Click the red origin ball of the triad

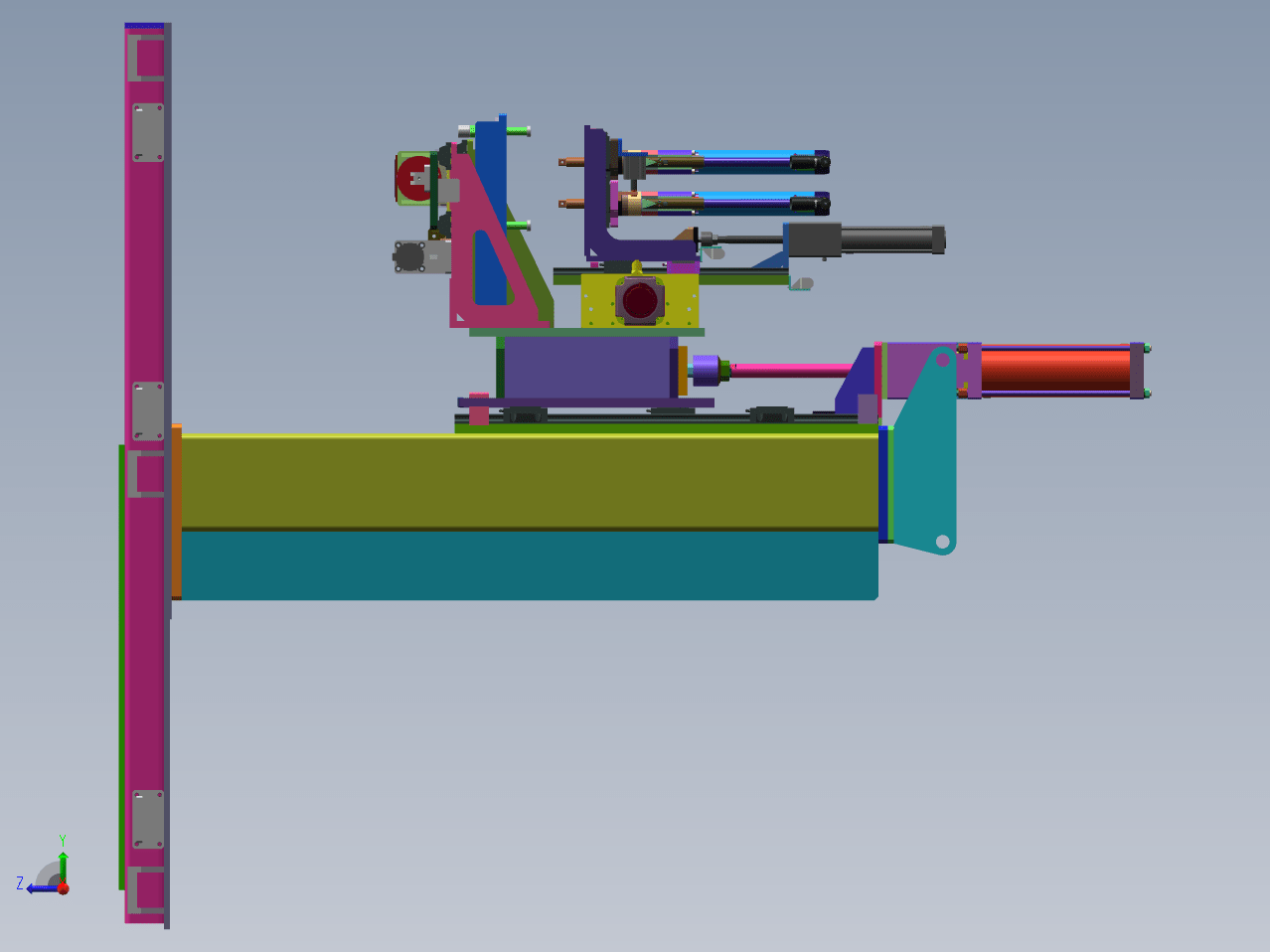[x=63, y=888]
